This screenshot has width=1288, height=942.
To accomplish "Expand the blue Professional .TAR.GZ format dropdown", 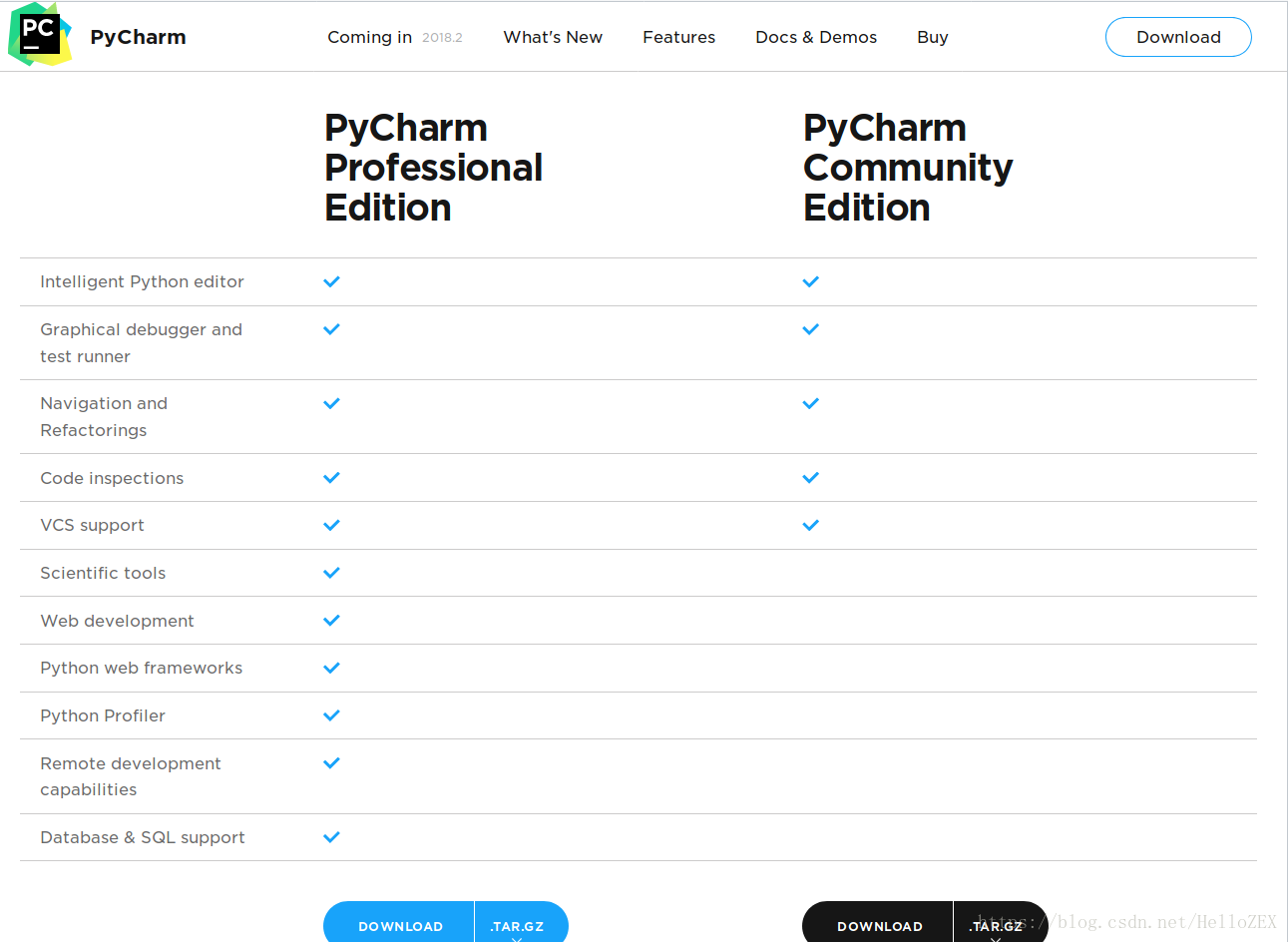I will 518,926.
